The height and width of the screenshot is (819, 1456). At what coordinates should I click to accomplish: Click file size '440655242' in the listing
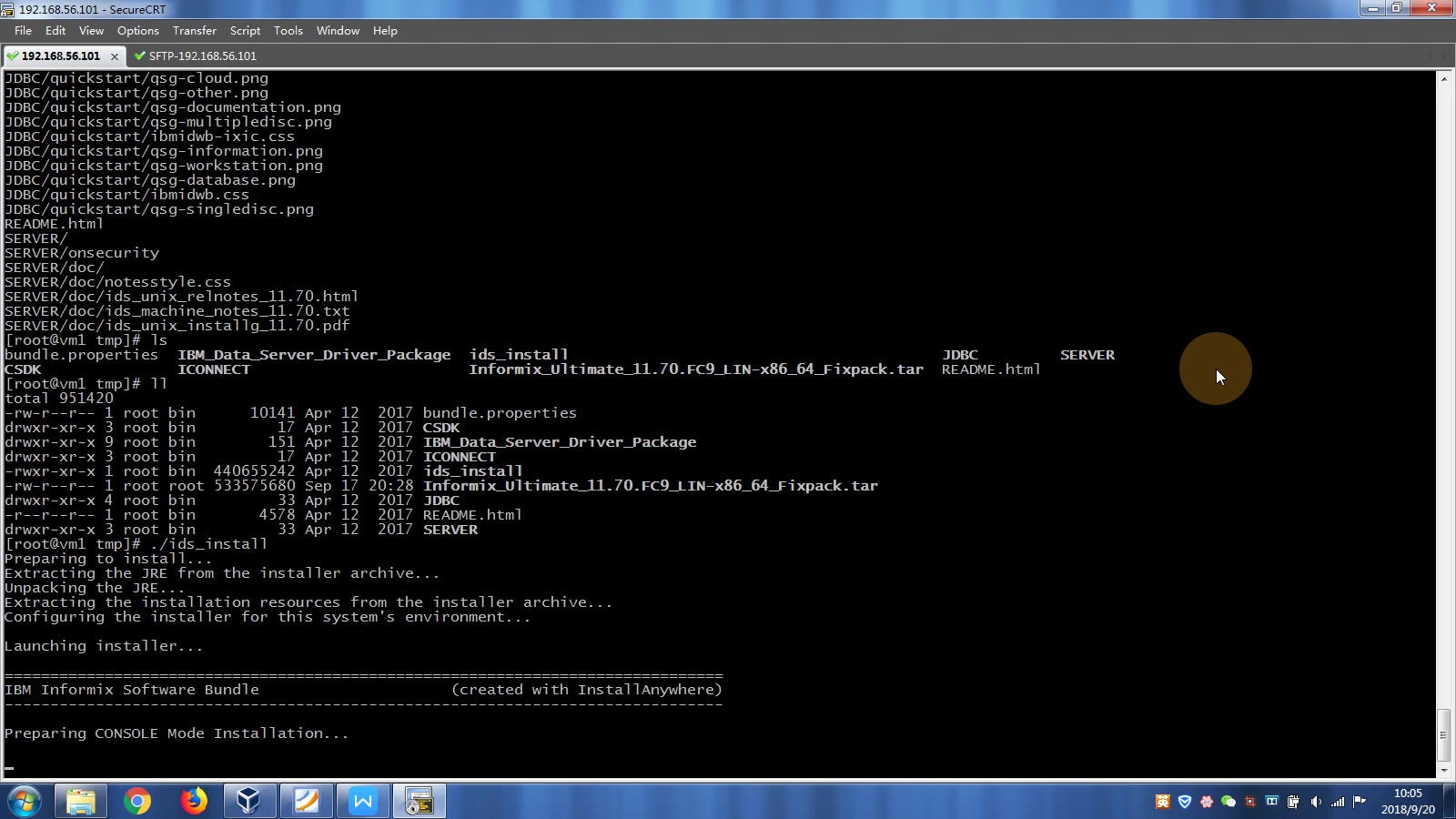255,471
